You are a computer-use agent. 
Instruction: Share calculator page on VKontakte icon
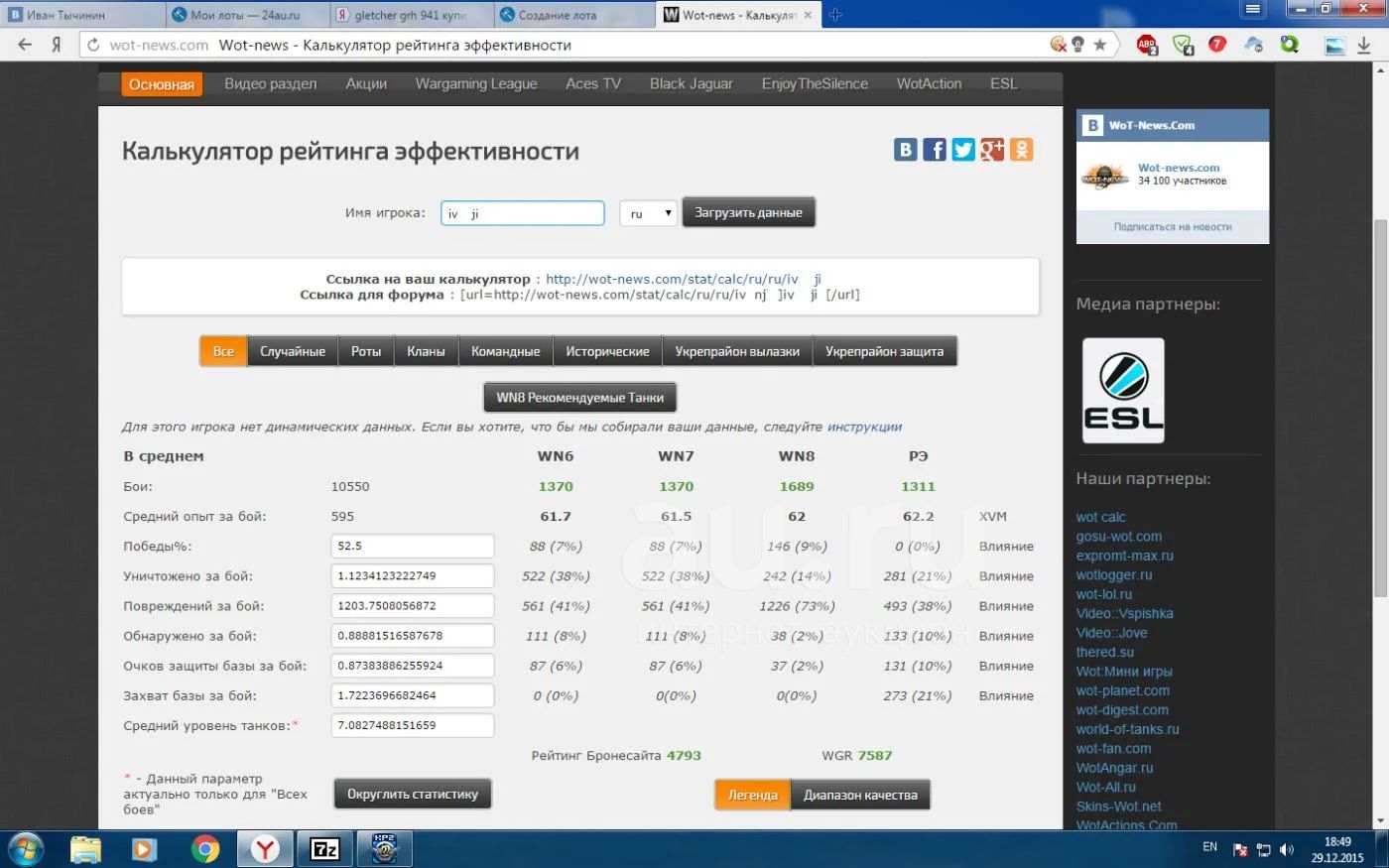pos(905,150)
